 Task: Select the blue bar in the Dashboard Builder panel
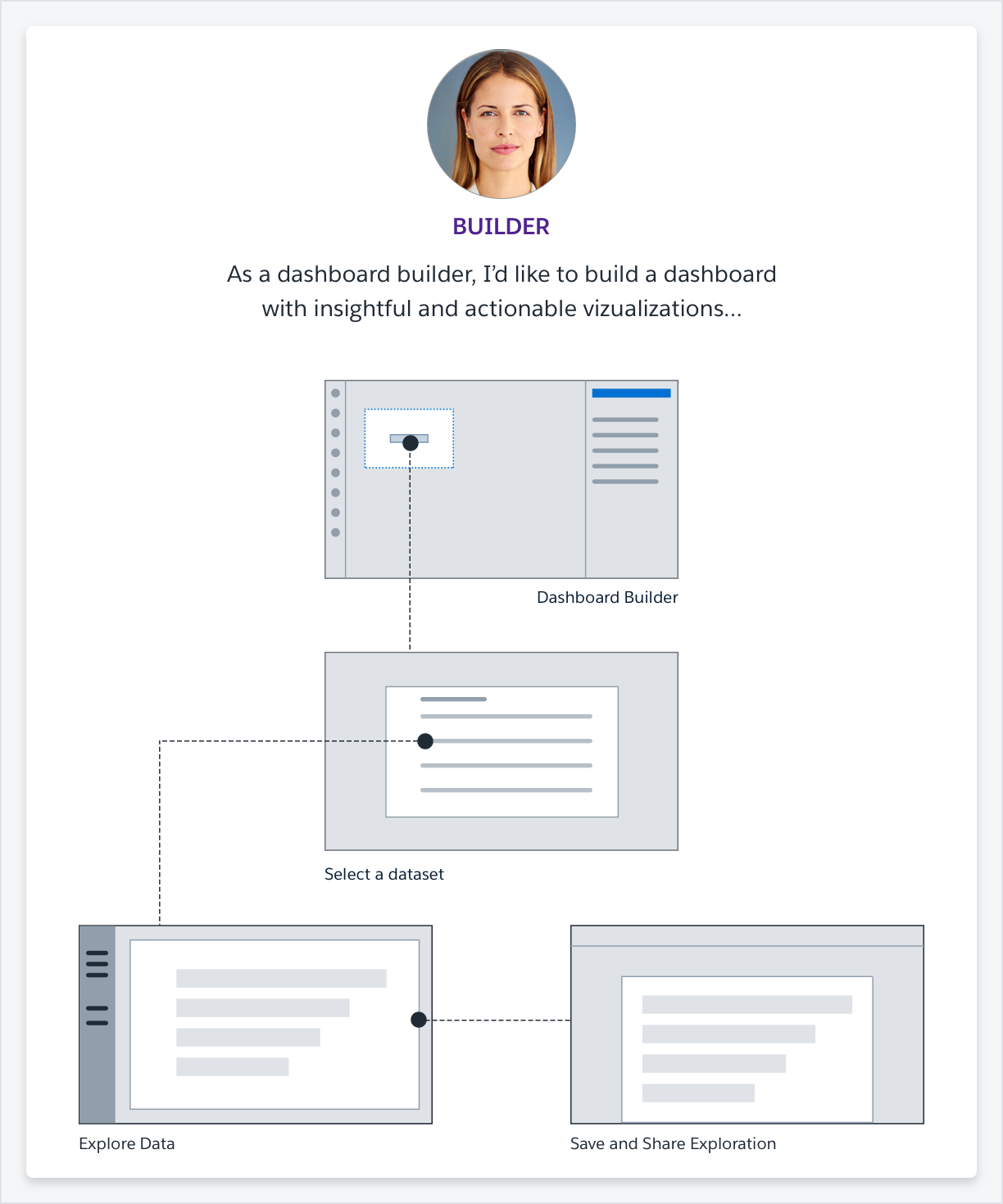point(631,393)
